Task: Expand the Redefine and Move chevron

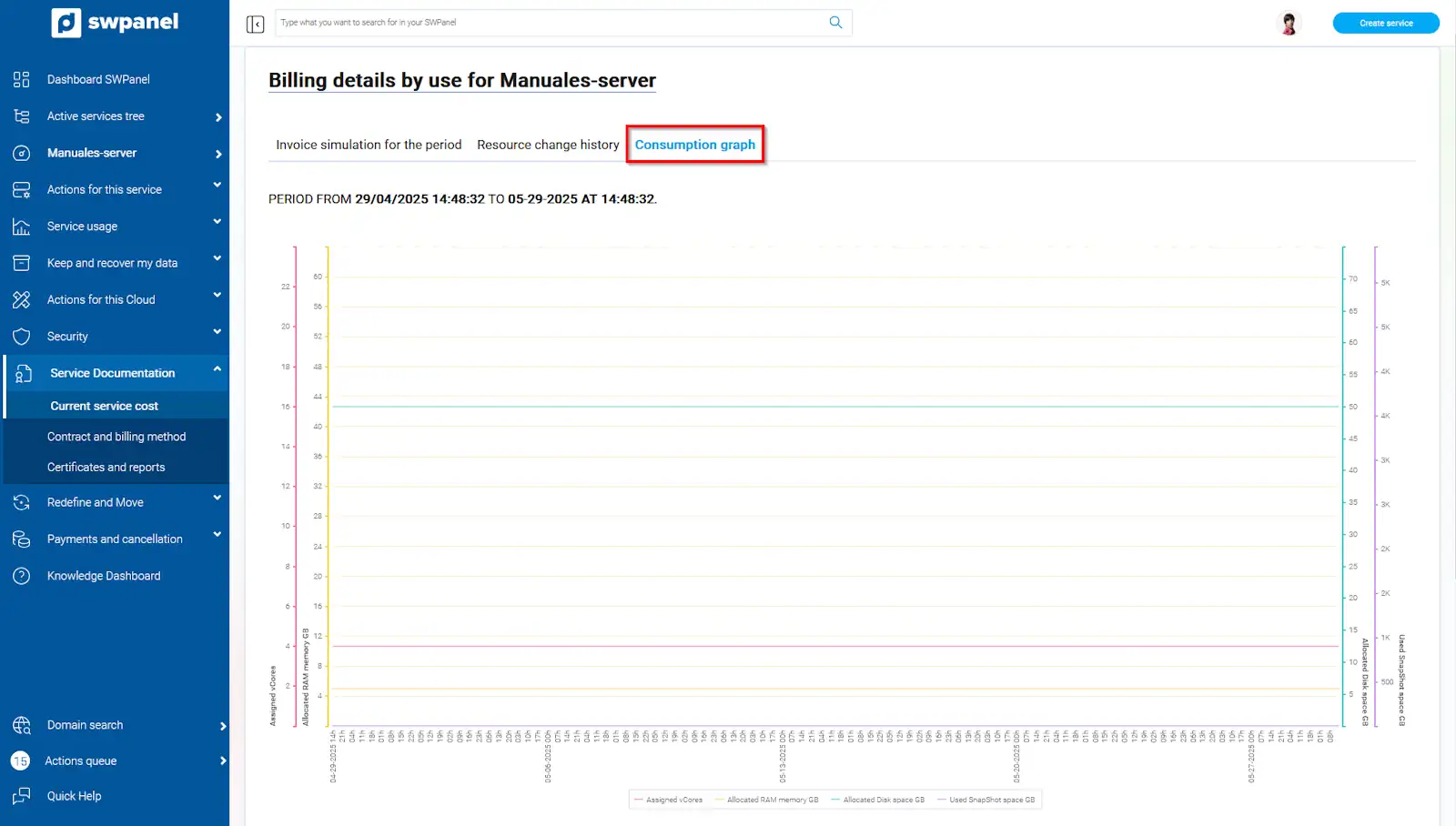Action: (217, 498)
